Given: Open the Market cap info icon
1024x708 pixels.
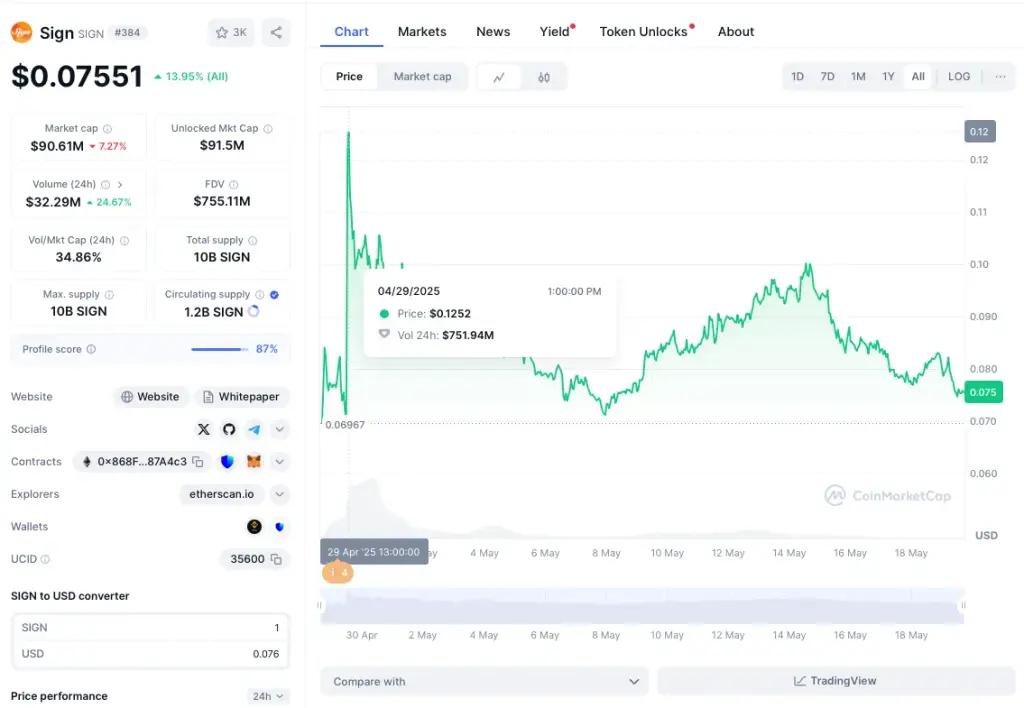Looking at the screenshot, I should click(108, 129).
